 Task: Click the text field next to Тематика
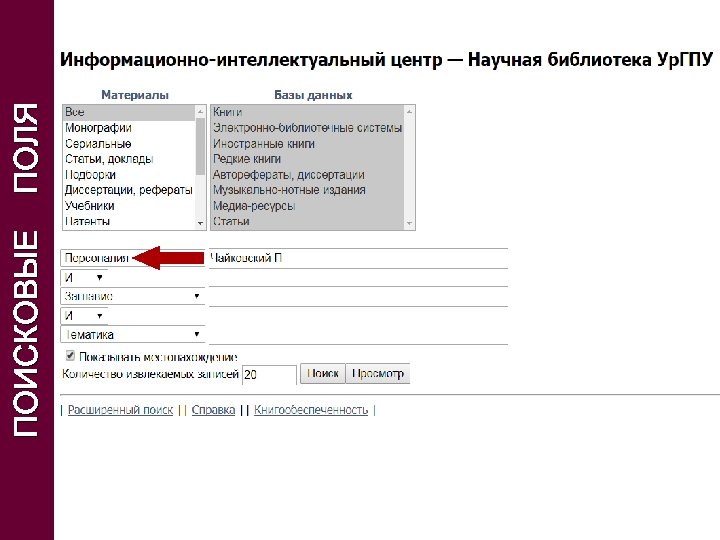(358, 334)
